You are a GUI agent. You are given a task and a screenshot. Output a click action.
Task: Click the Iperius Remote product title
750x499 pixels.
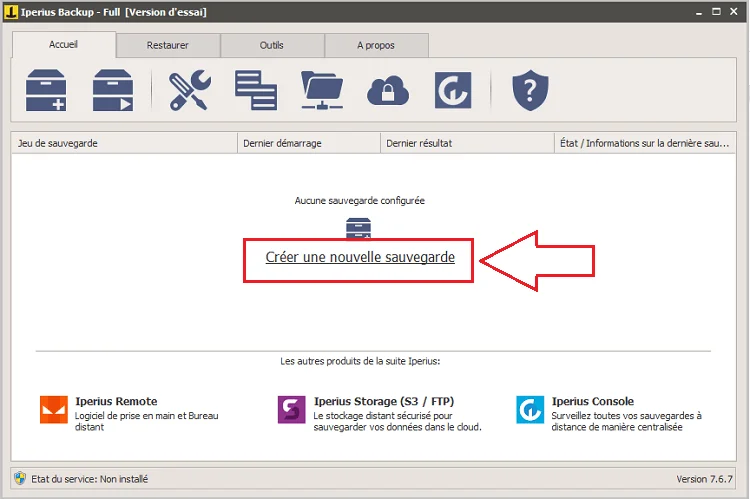pos(116,401)
